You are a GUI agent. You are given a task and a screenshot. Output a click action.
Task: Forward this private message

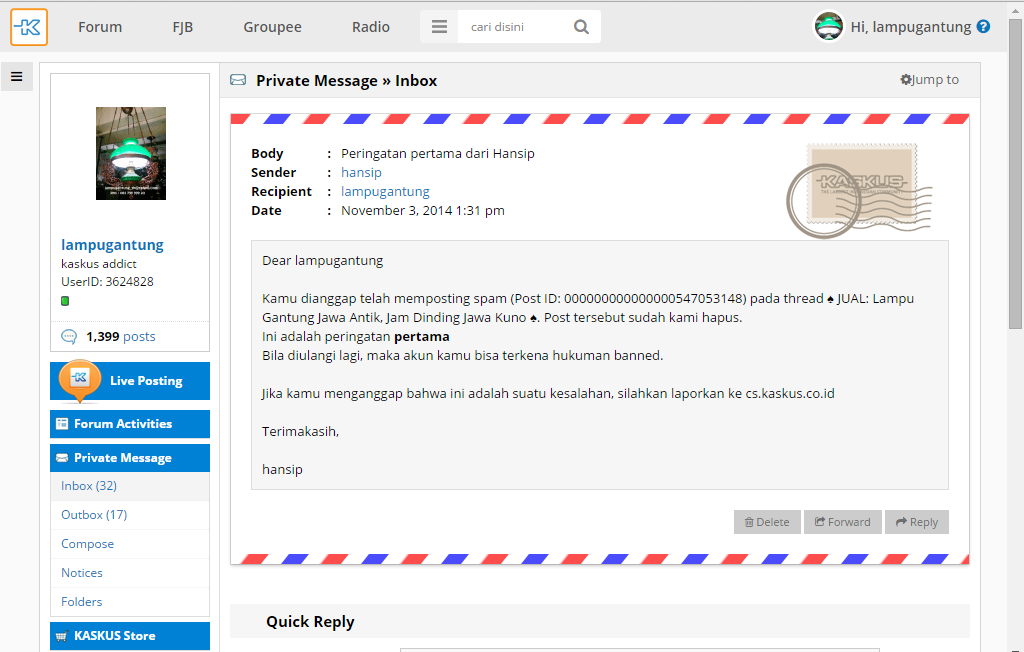(842, 522)
